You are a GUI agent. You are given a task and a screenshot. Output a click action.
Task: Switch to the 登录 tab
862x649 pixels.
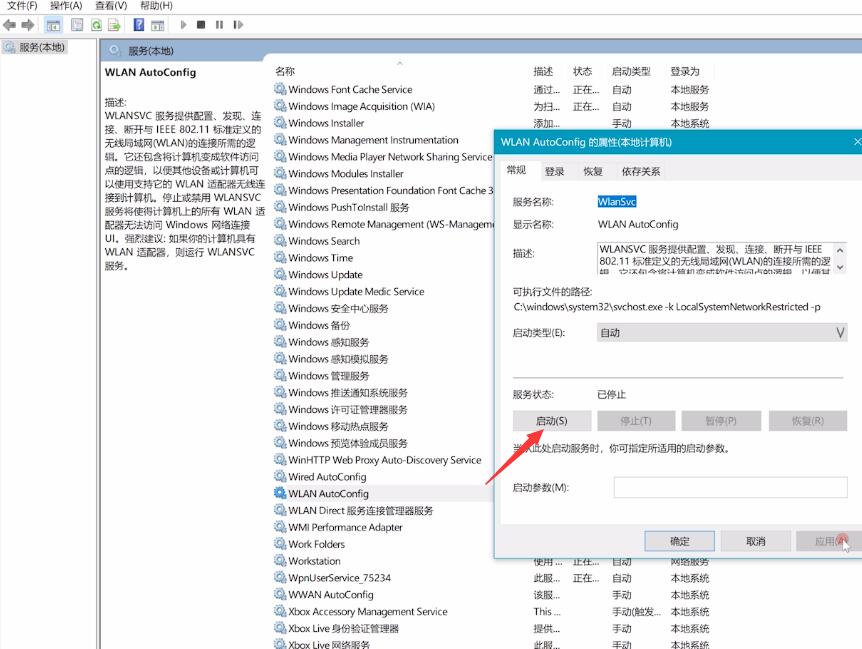[x=554, y=171]
